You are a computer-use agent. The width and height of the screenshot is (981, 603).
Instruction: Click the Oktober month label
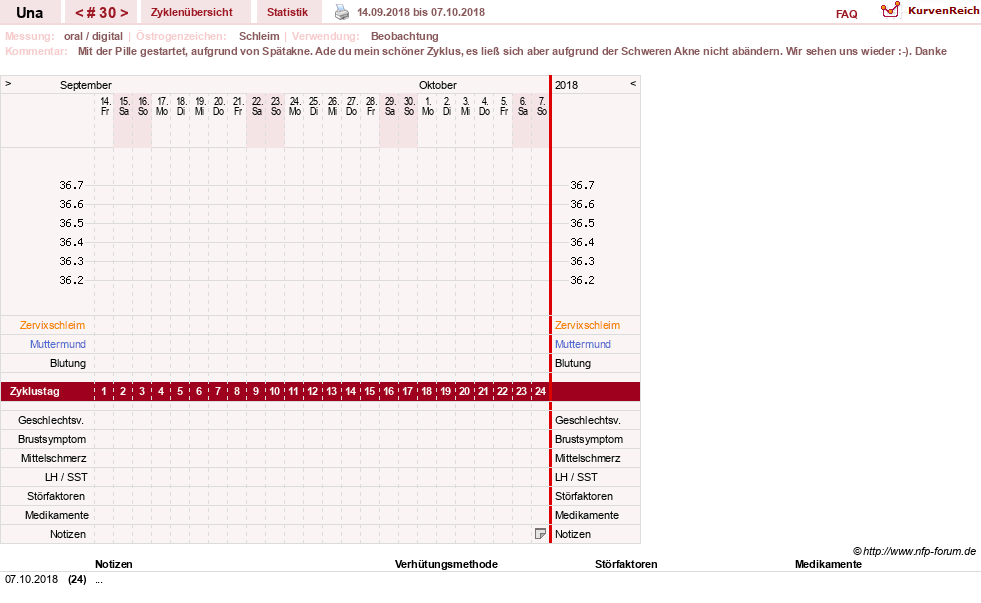coord(438,85)
